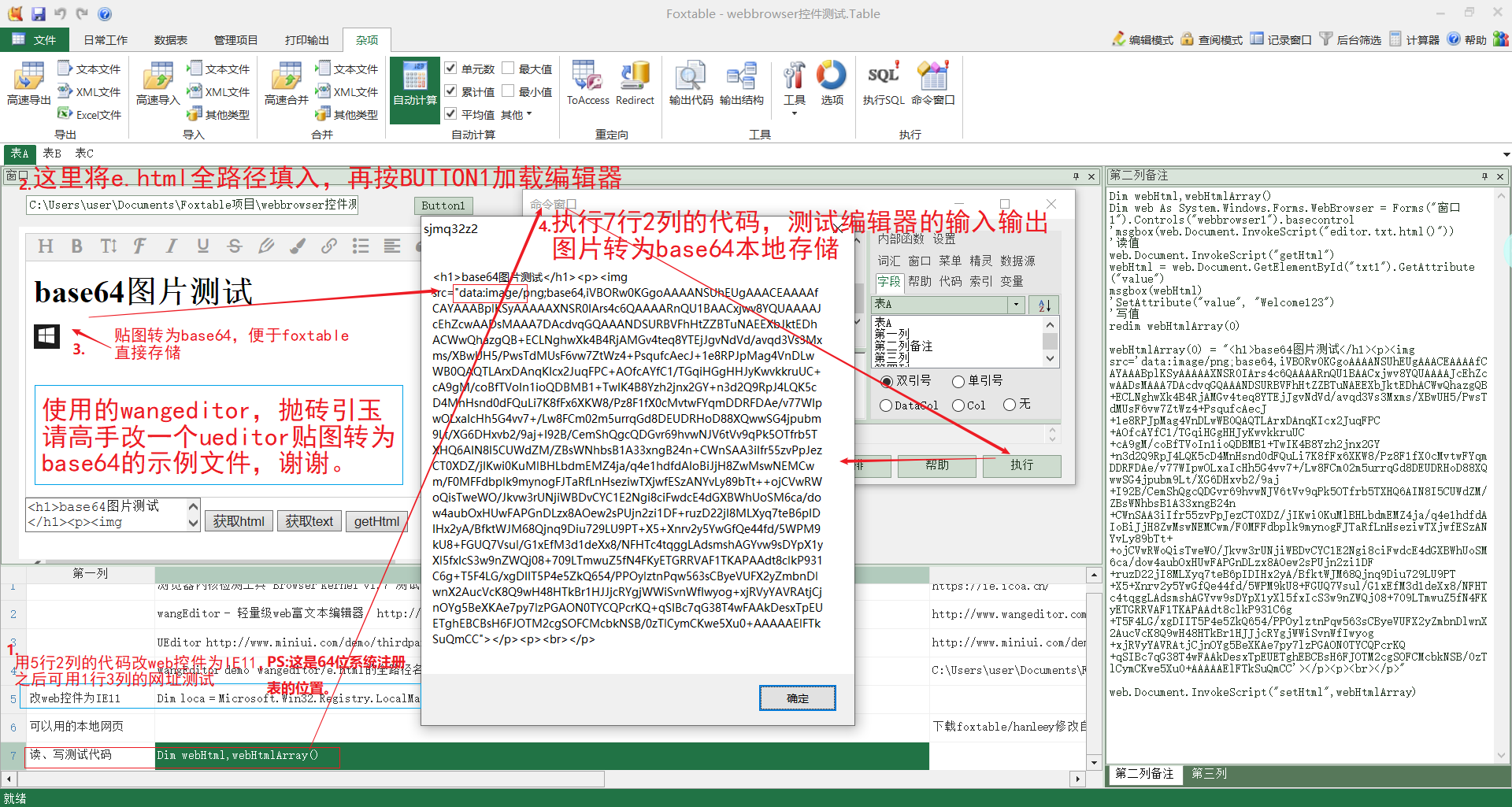Switch to the 打印输出 ribbon tab
Viewport: 1512px width, 807px height.
click(x=307, y=40)
